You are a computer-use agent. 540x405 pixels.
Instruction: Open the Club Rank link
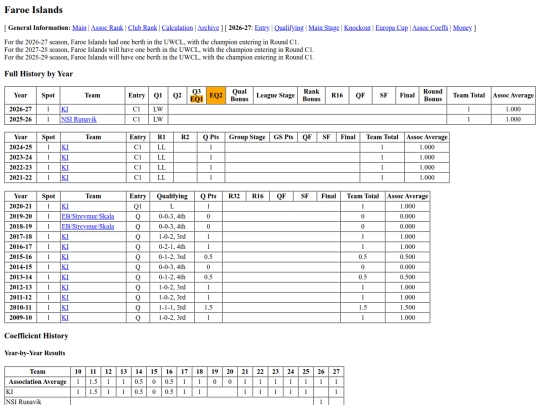click(143, 28)
